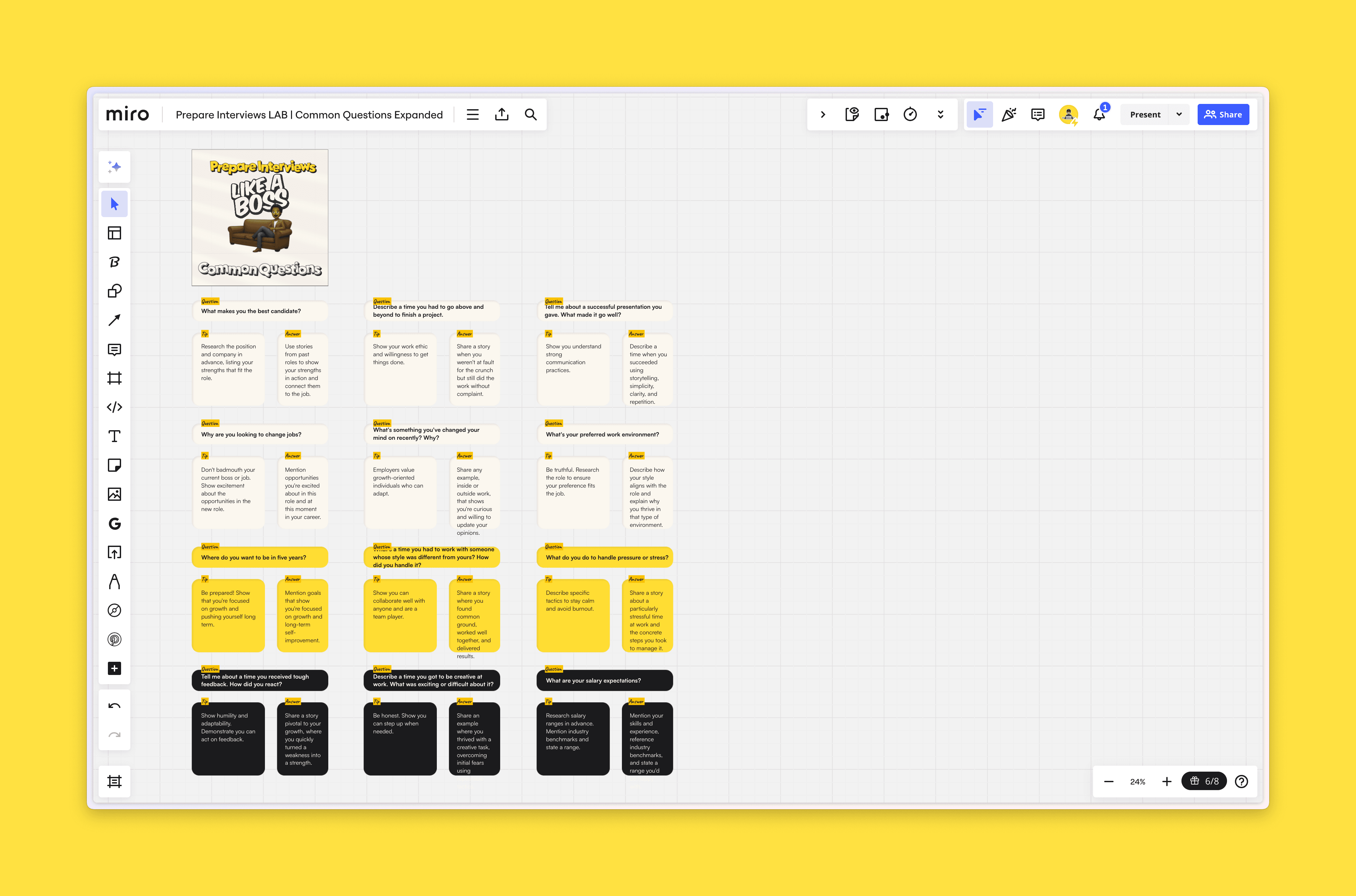Click the Present button
The image size is (1356, 896).
(1145, 114)
